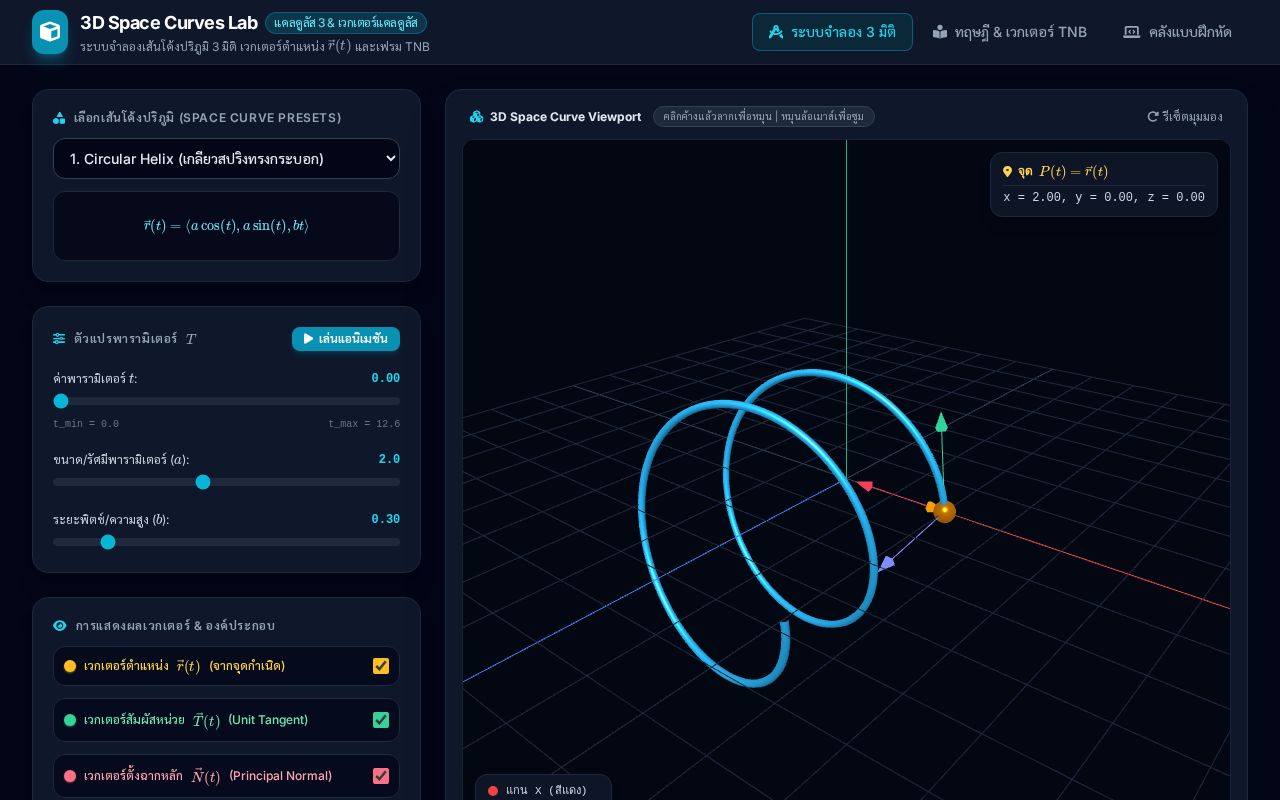The width and height of the screenshot is (1280, 800).
Task: Adjust the radius parameter (a) slider
Action: pyautogui.click(x=226, y=482)
